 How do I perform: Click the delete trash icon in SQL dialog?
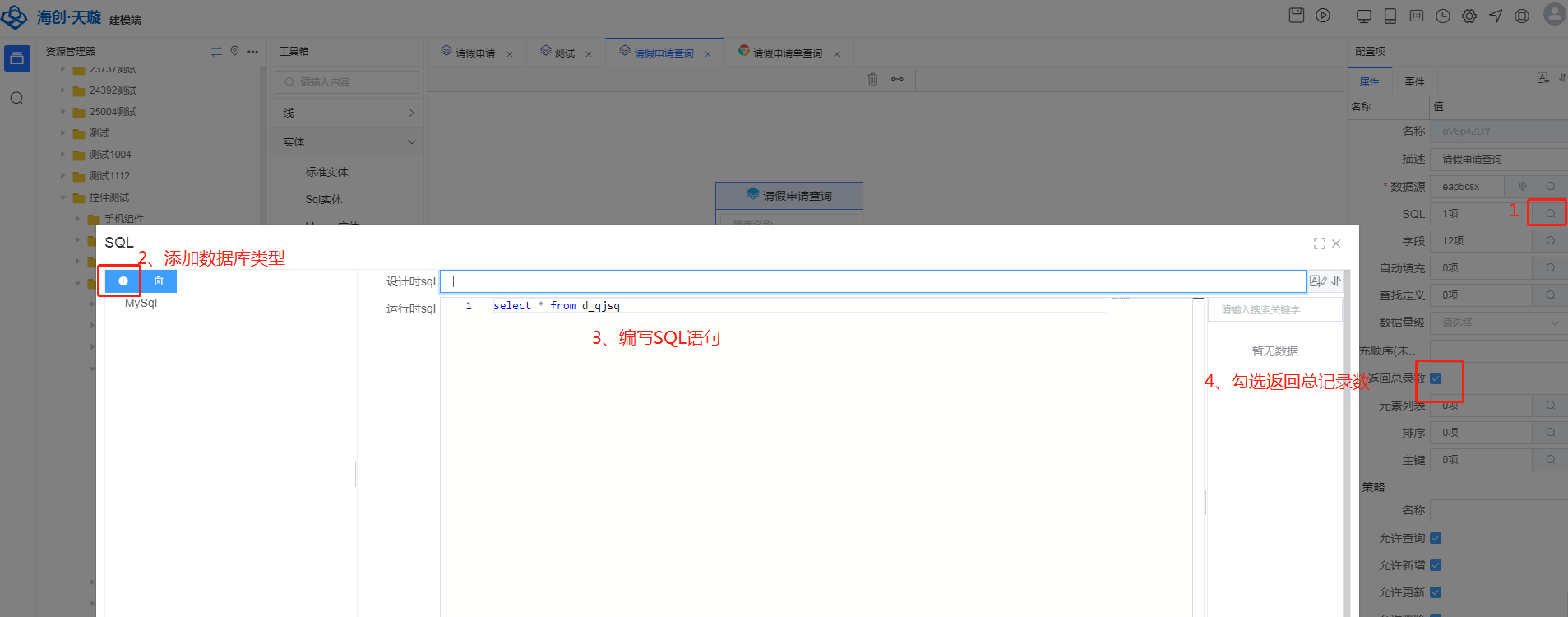(159, 281)
